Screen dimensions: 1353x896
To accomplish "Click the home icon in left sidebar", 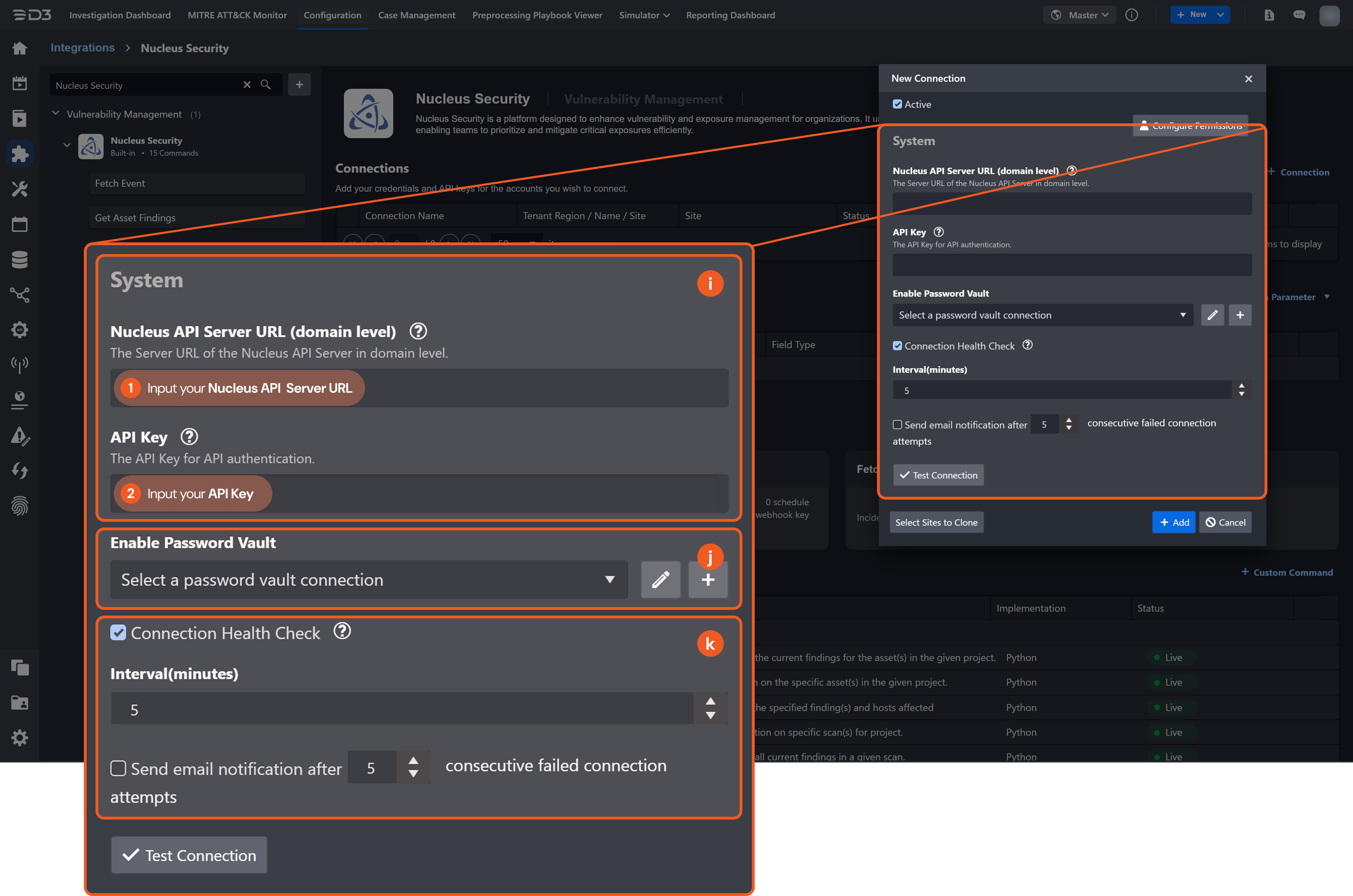I will point(20,49).
